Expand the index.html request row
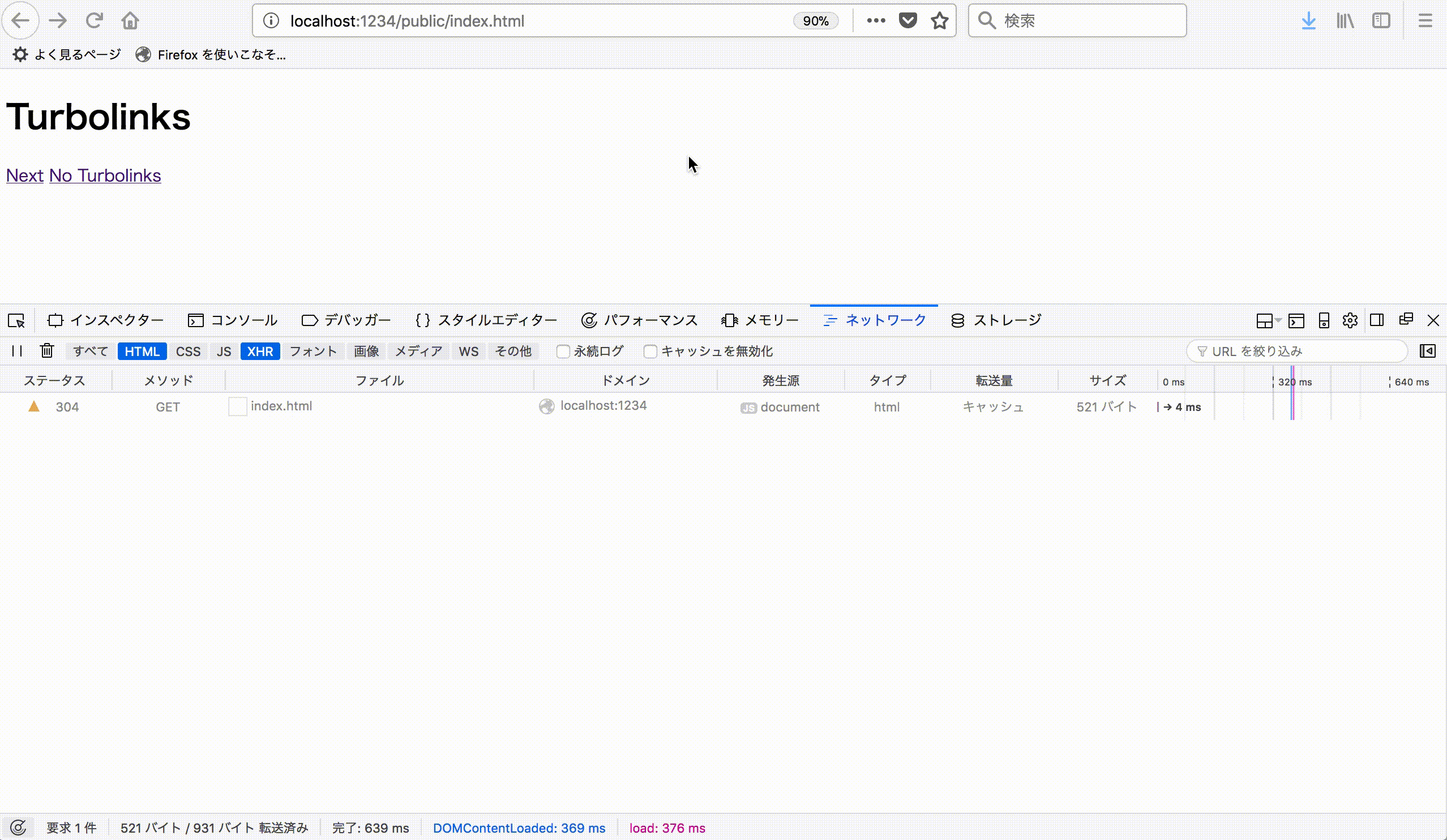 click(x=281, y=406)
